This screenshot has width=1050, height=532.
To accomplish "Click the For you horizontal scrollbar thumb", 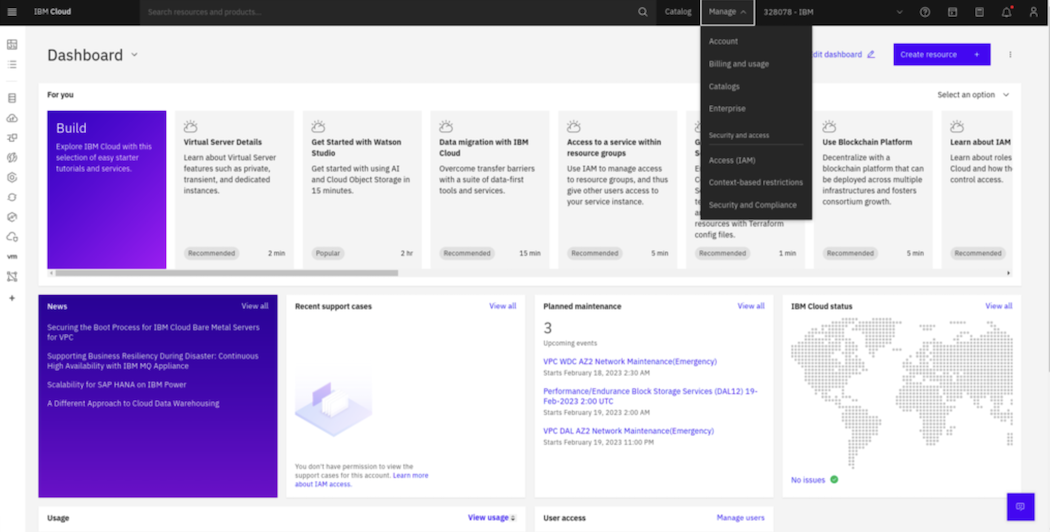I will click(x=226, y=273).
